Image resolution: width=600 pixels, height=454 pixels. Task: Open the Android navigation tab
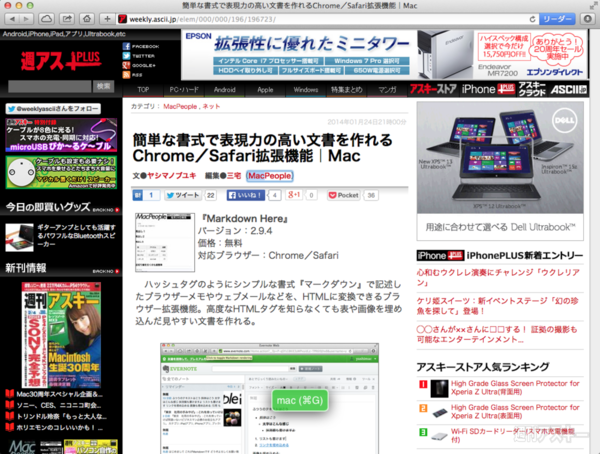tap(225, 90)
